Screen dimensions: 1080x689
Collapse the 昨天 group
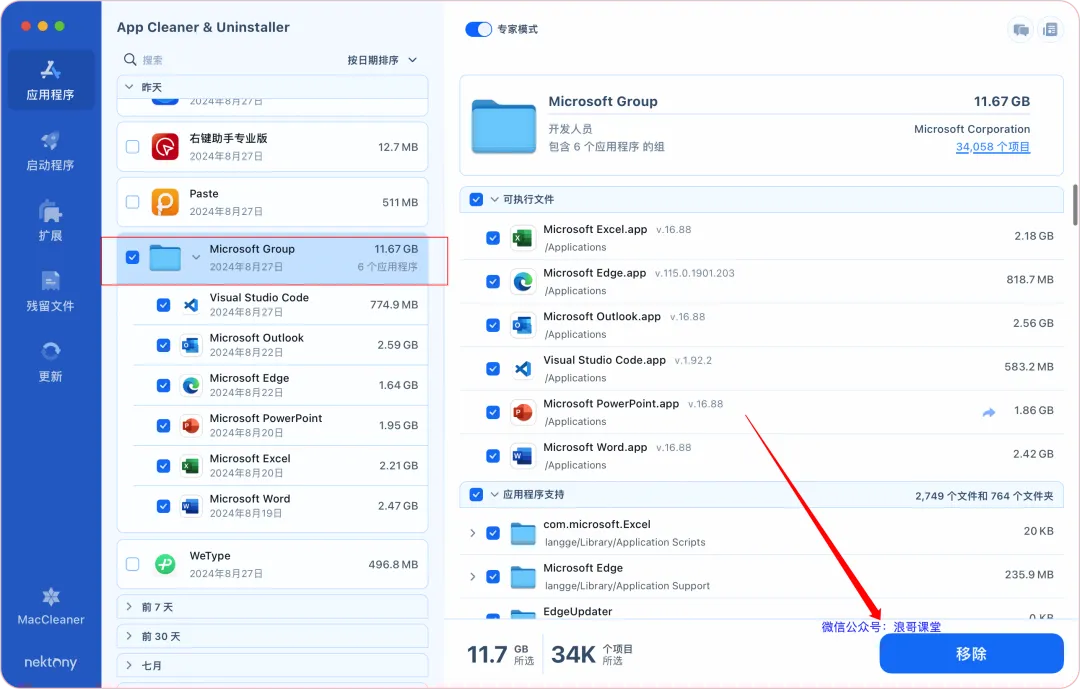click(x=129, y=87)
